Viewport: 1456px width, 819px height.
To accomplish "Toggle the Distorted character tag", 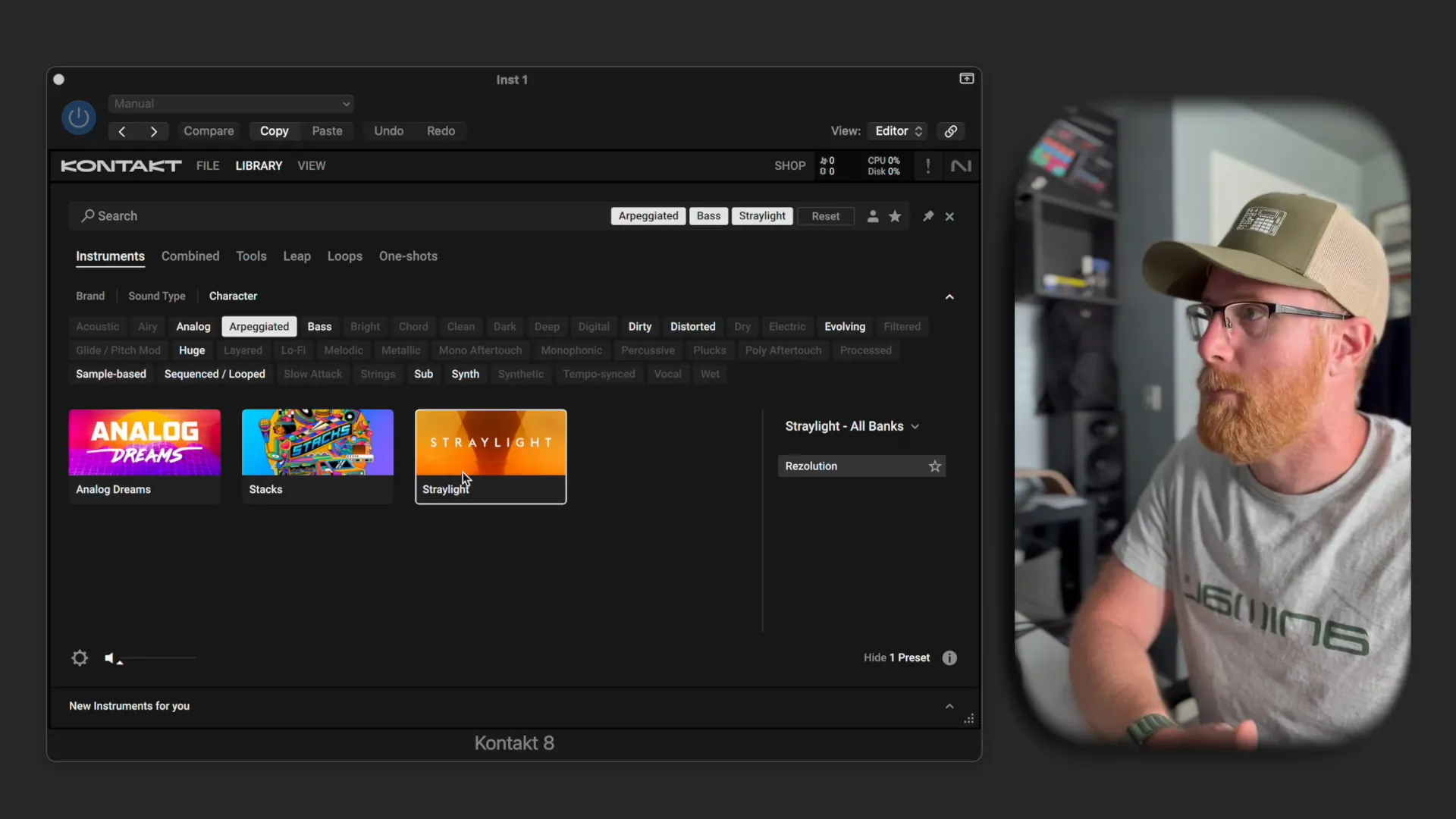I will [693, 327].
